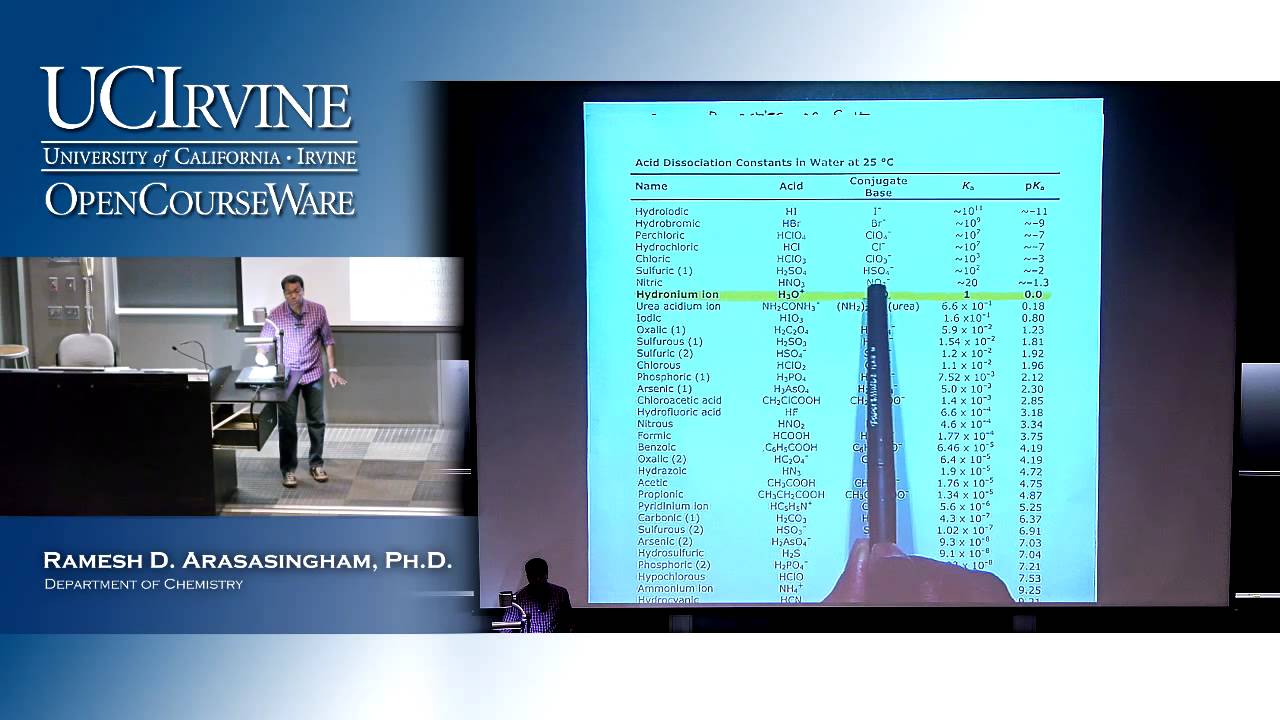The image size is (1280, 720).
Task: Click the 'Propionic' row name
Action: click(x=661, y=494)
